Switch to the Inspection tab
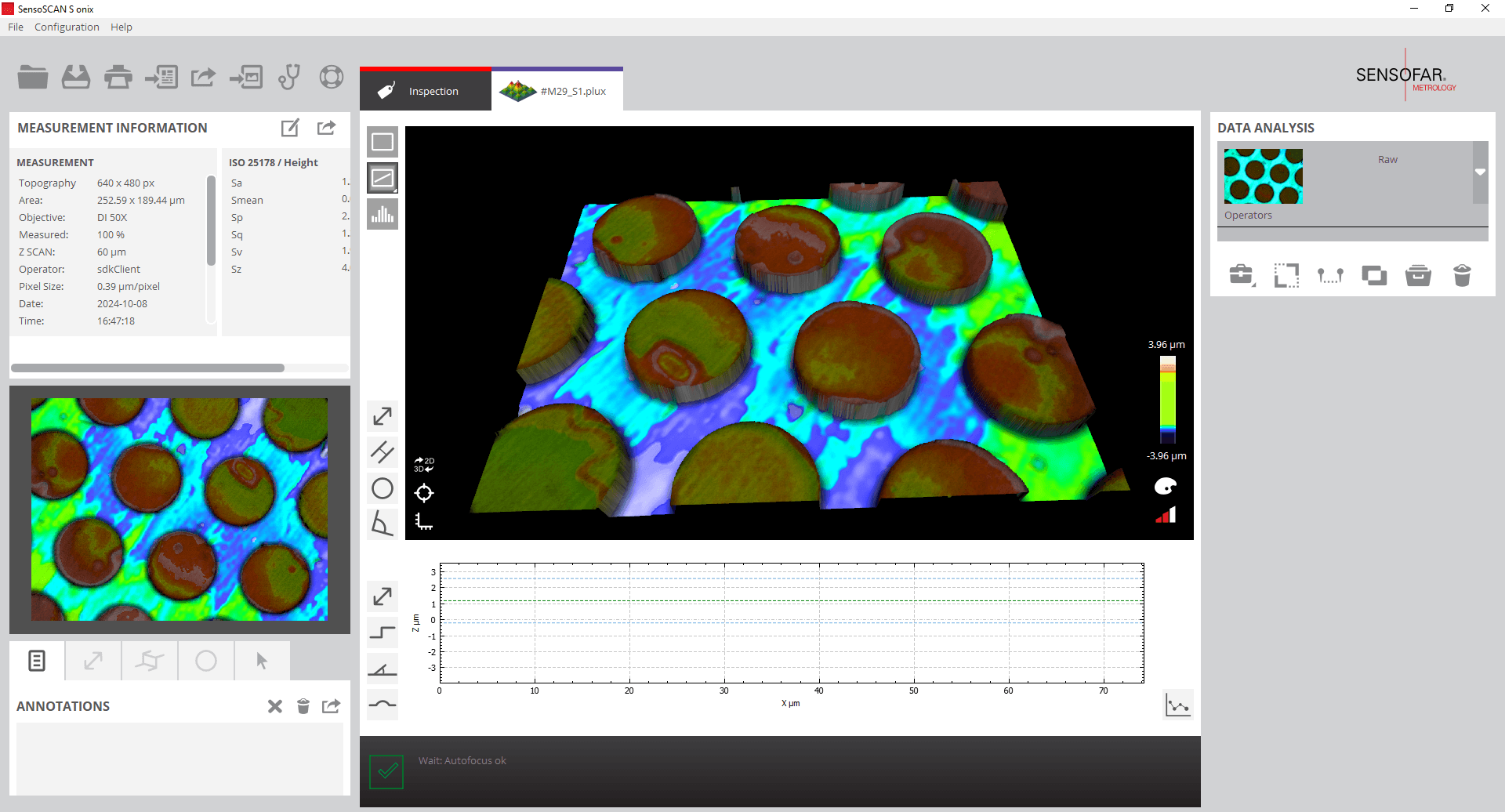1505x812 pixels. [x=426, y=91]
